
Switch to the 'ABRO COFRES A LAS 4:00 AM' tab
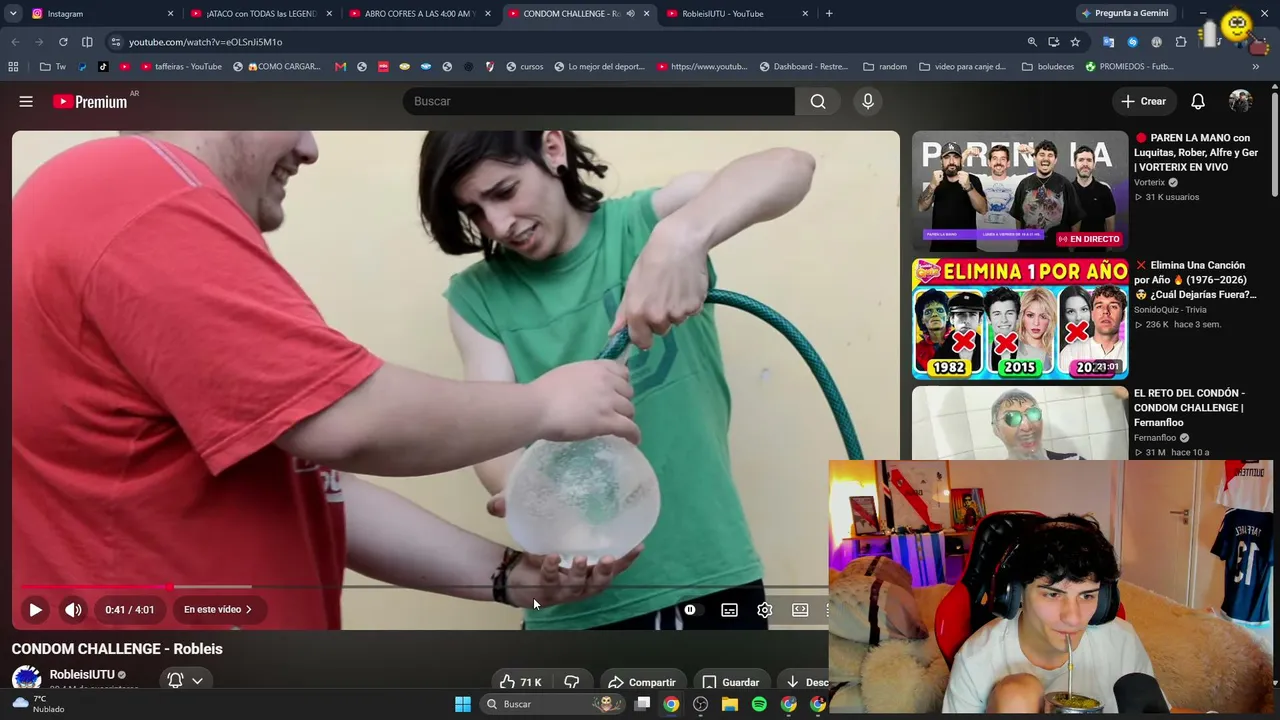pyautogui.click(x=418, y=14)
